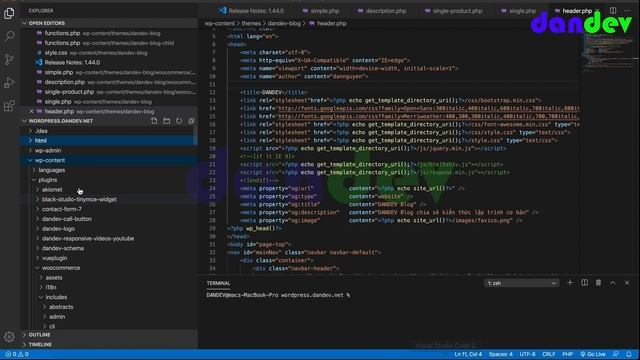Expand the dandev-schema folder
640x360 pixels.
coord(109,249)
